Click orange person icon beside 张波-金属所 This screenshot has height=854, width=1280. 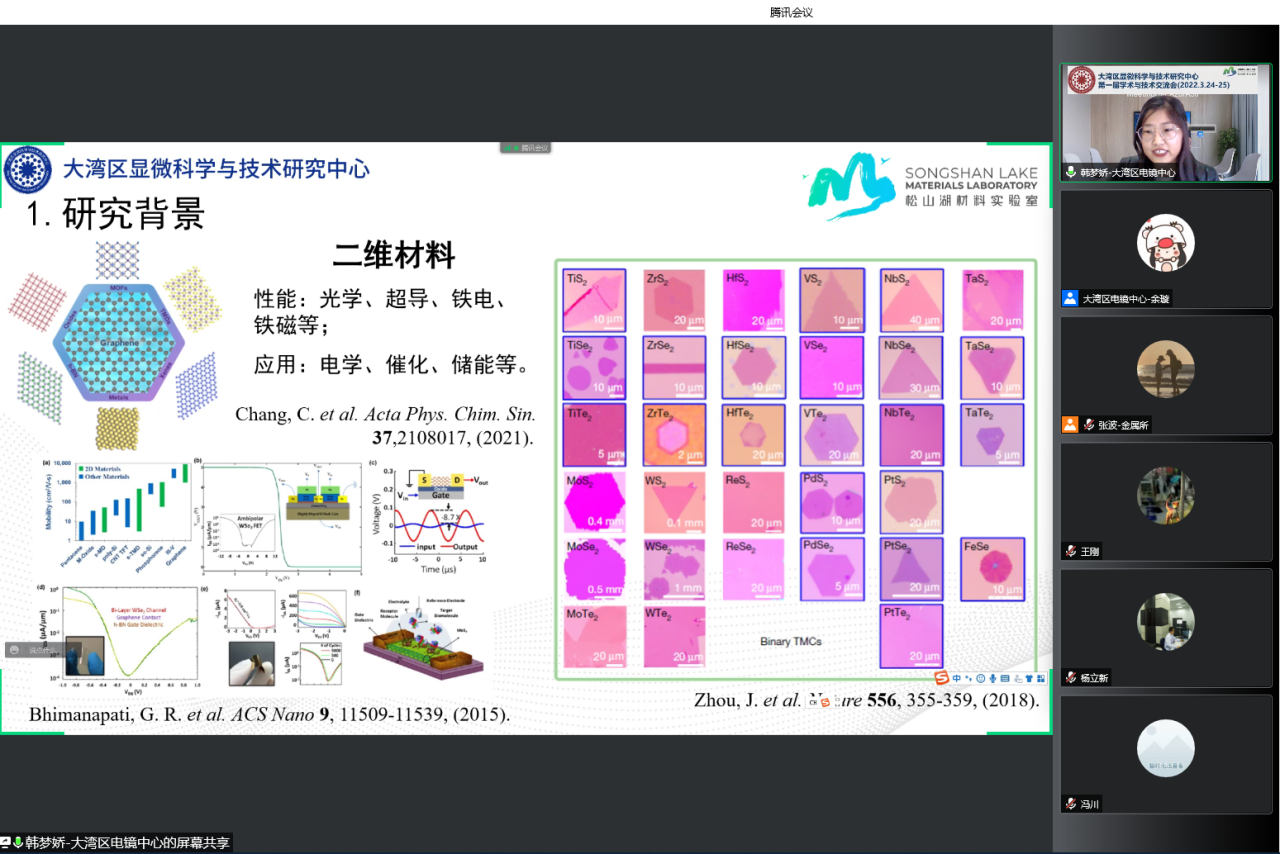(x=1070, y=425)
